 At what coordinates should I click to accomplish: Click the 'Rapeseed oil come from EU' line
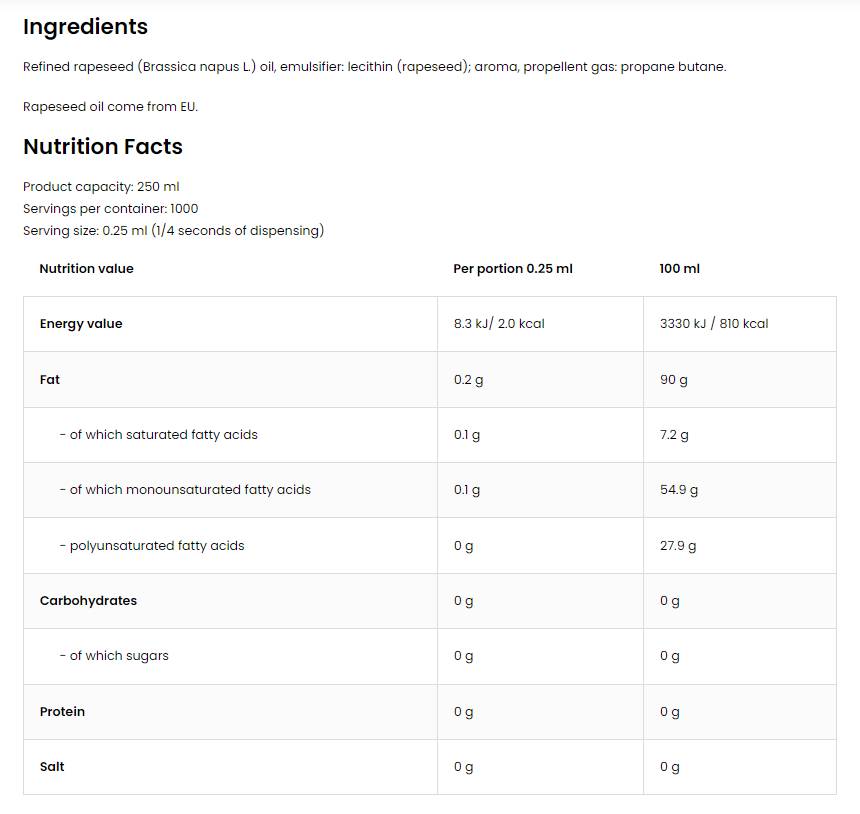coord(110,107)
